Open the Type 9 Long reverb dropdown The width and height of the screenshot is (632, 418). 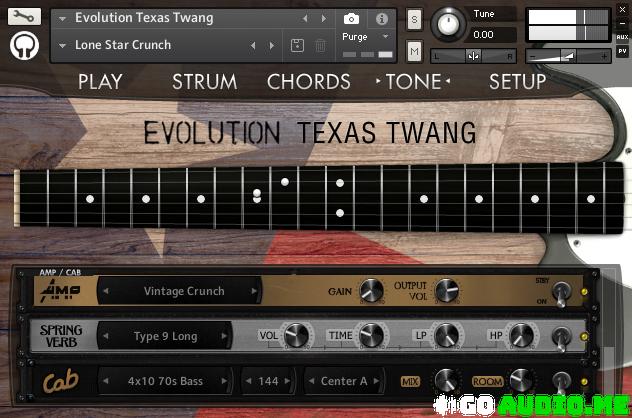(x=165, y=337)
